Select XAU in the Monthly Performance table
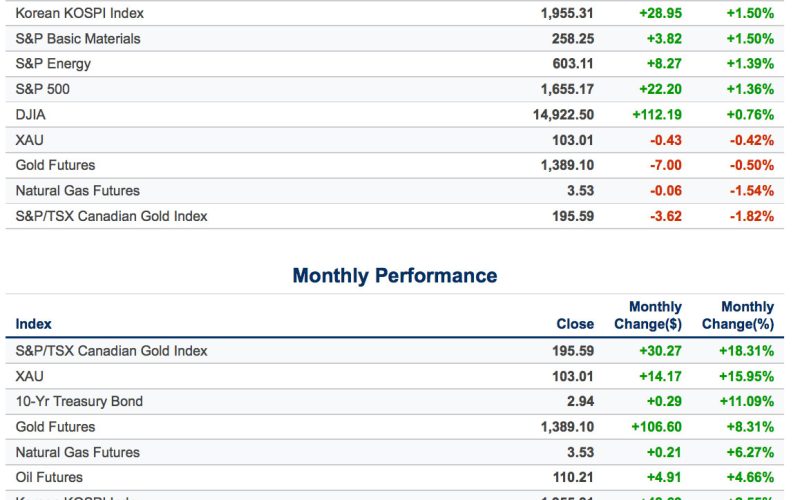800x500 pixels. [x=30, y=376]
